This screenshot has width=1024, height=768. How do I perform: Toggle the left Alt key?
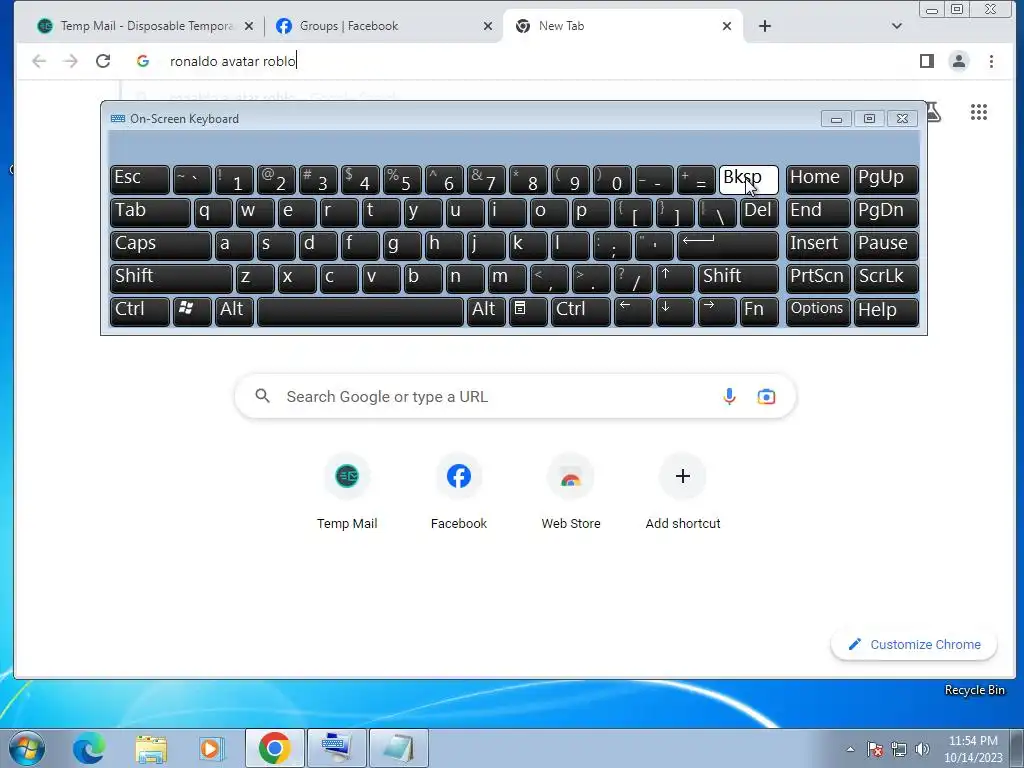coord(234,312)
